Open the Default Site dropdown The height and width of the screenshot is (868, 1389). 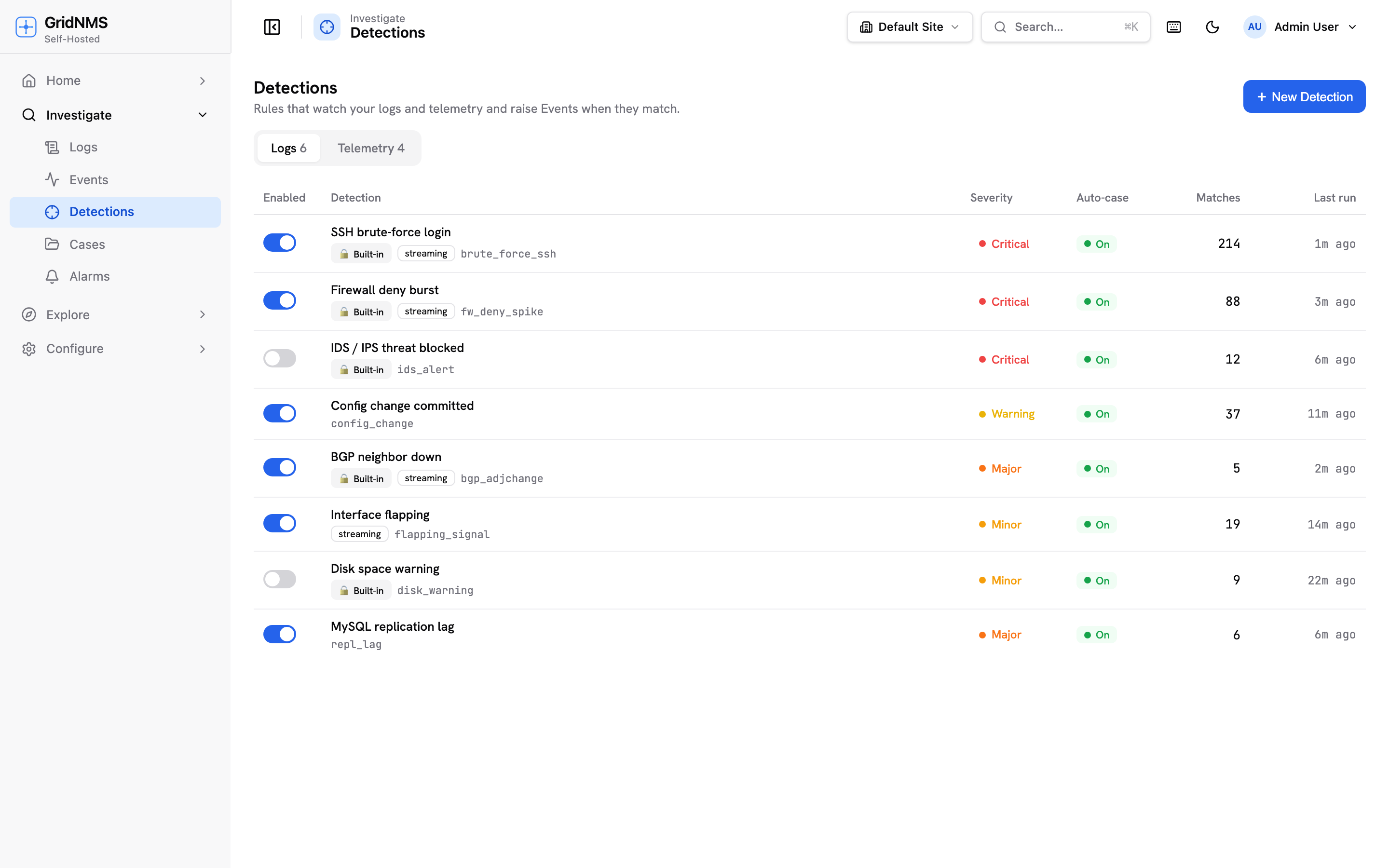(910, 27)
